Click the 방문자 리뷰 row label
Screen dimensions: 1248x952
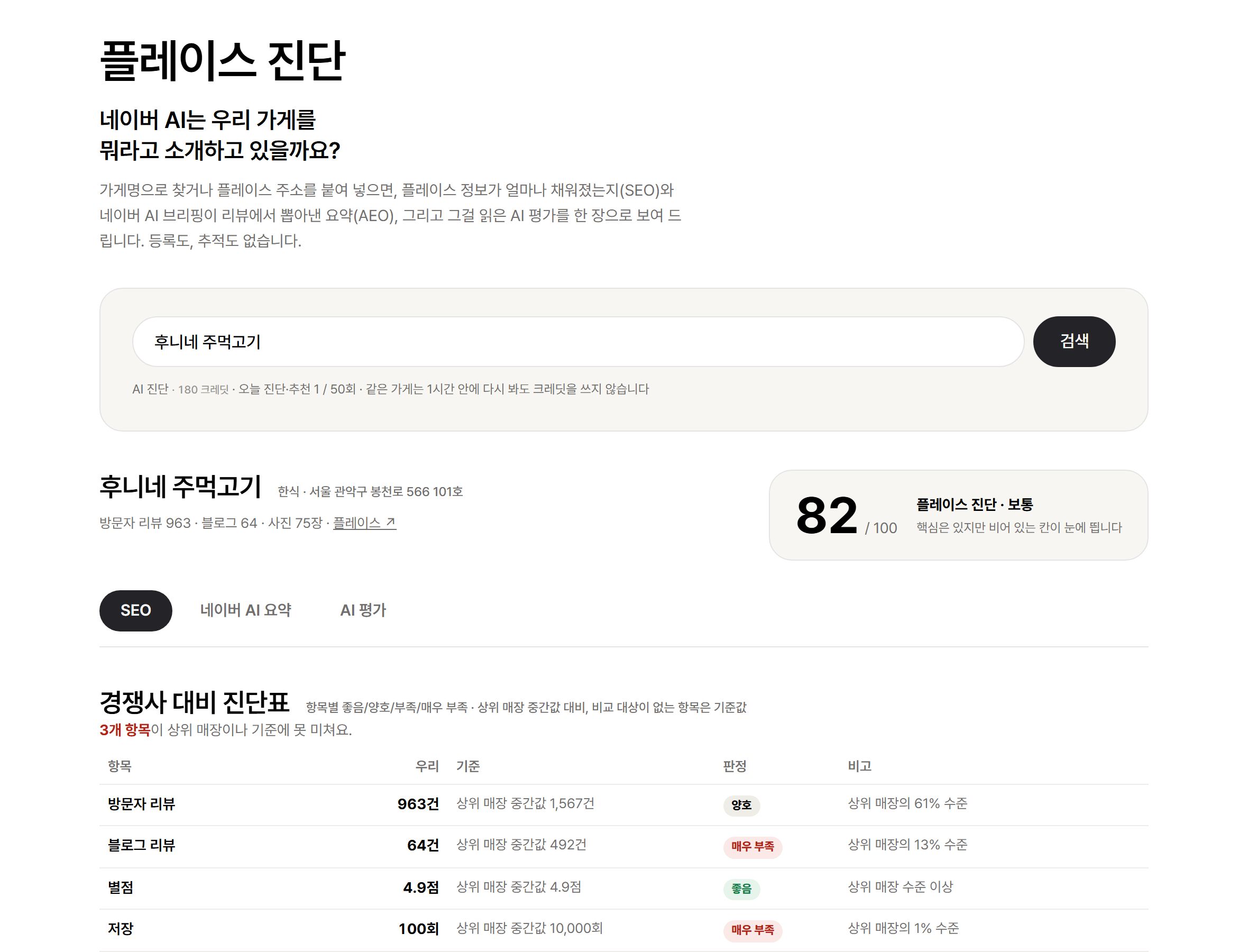click(142, 803)
